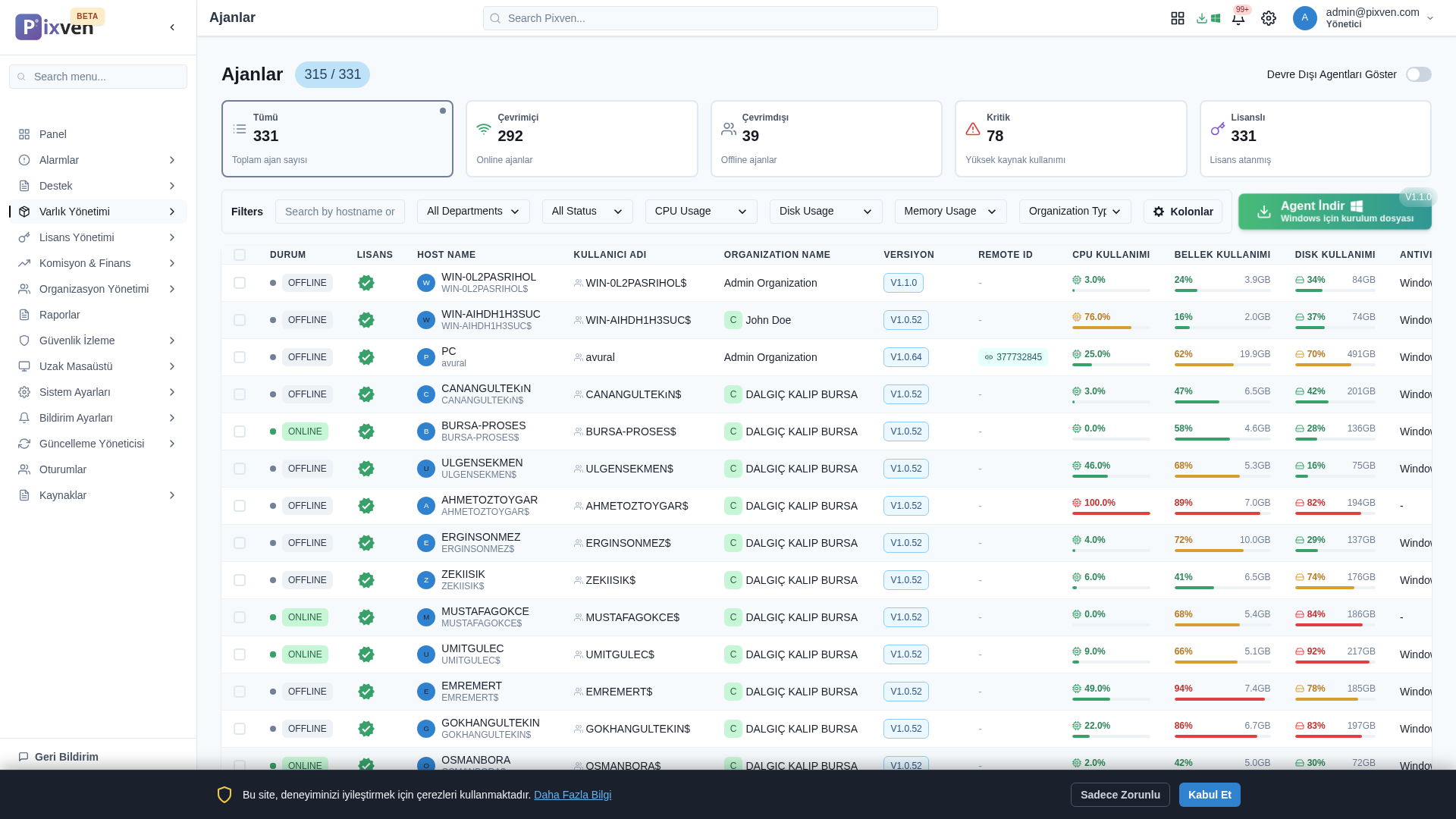The image size is (1456, 819).
Task: Select the BURSA-PROSES row checkbox
Action: [x=240, y=431]
